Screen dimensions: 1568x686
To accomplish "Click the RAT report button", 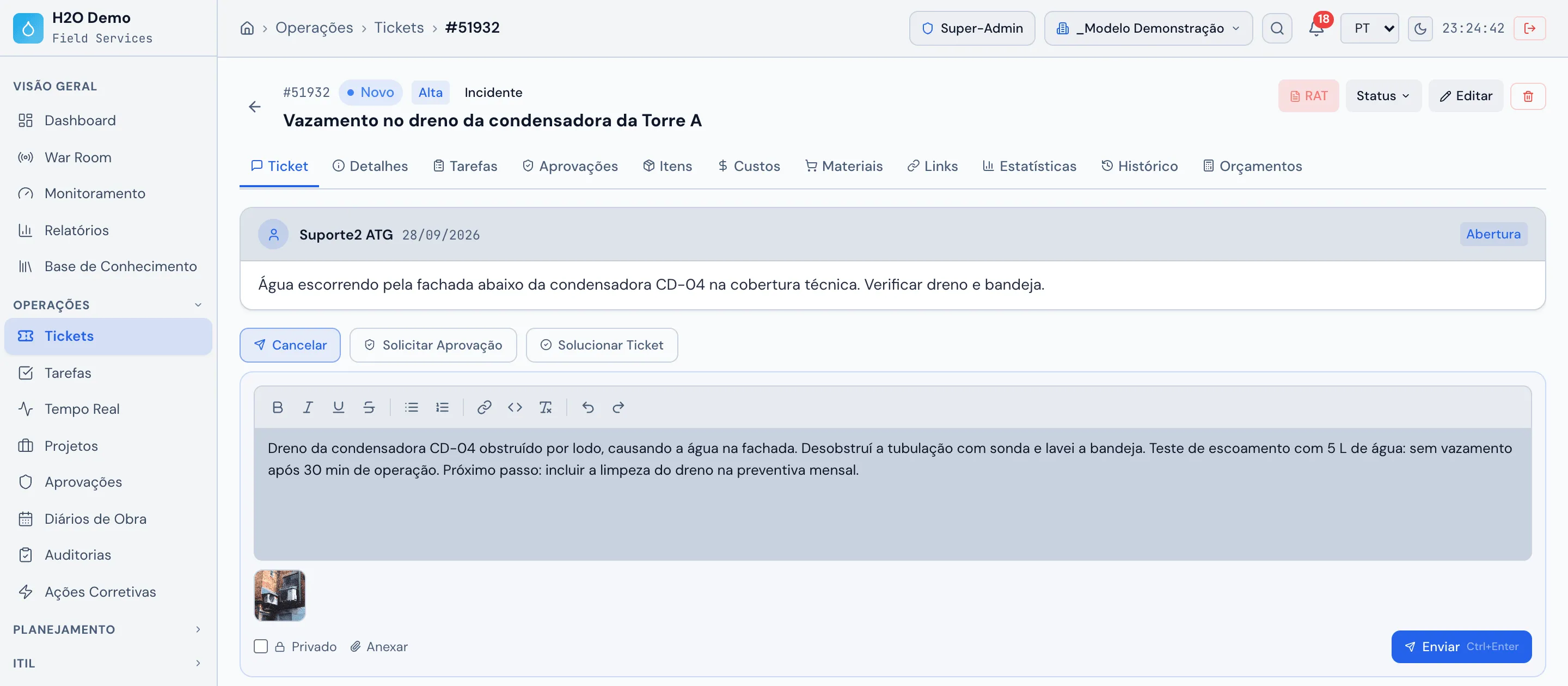I will pos(1308,96).
